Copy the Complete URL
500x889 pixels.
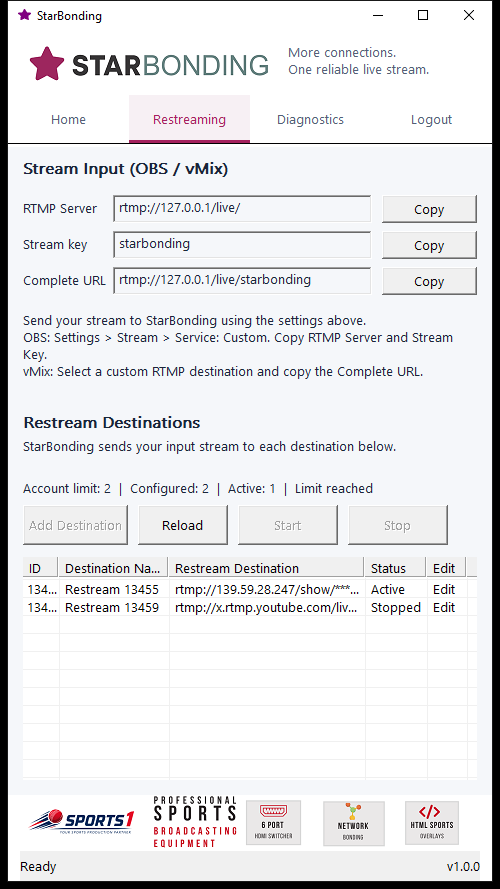tap(429, 281)
